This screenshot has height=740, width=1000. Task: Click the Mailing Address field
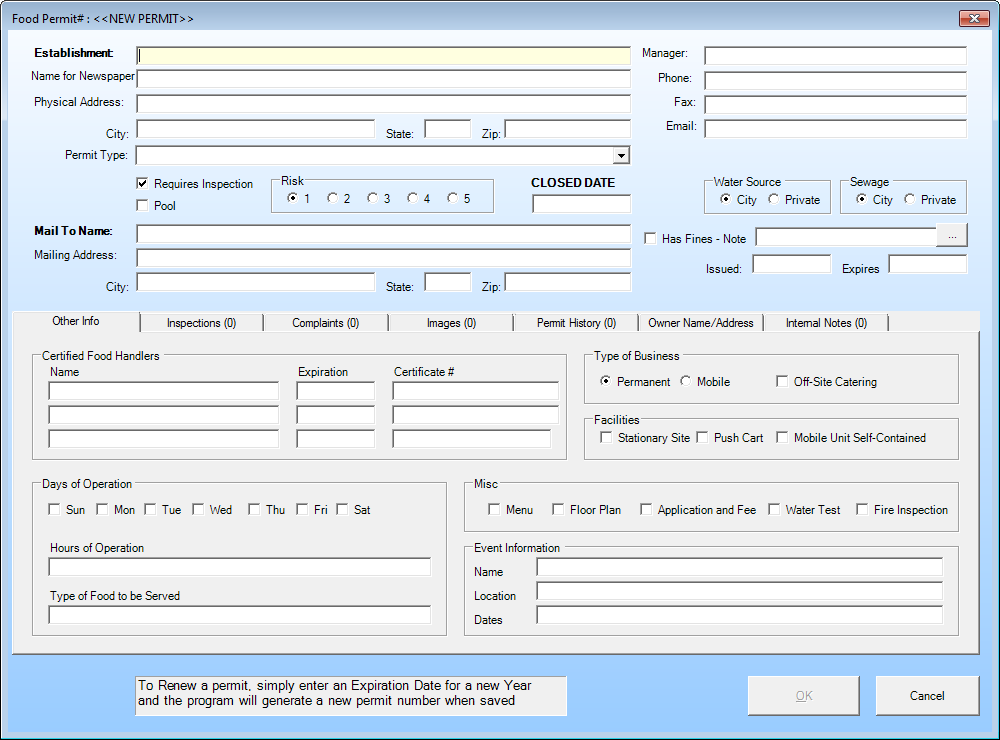383,258
